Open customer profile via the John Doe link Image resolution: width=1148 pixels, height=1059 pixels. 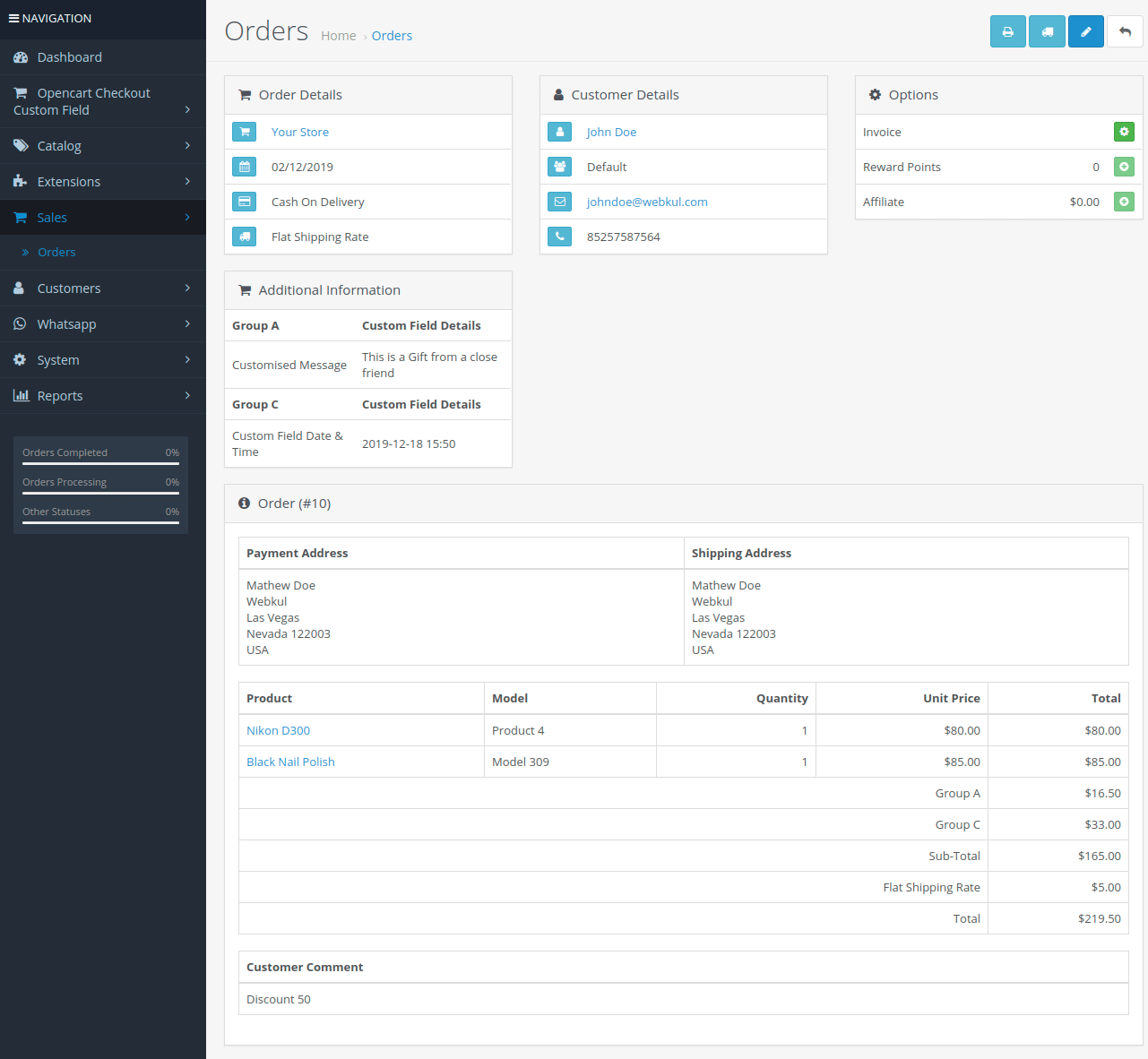tap(611, 132)
